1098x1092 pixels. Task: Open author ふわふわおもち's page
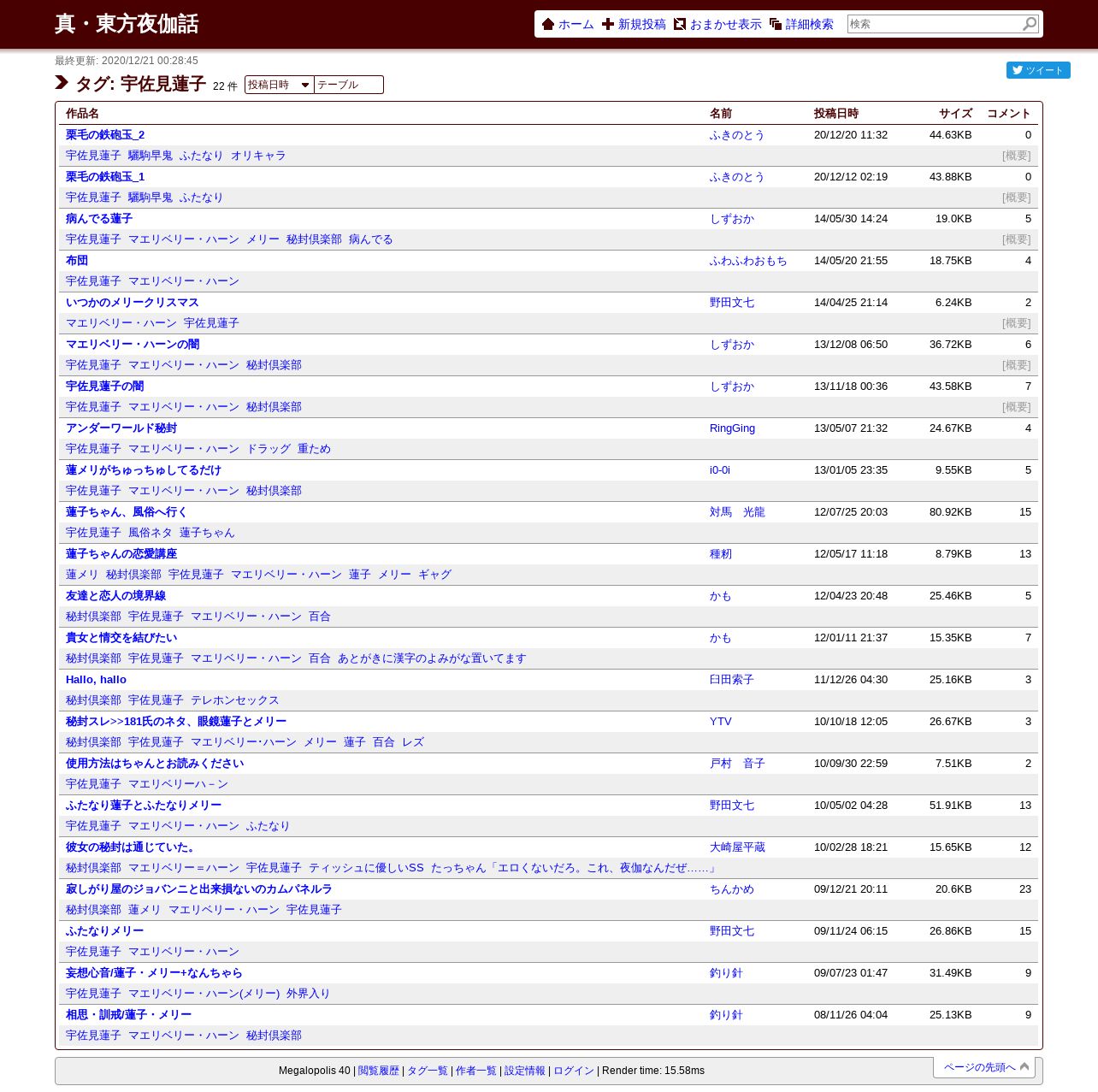pos(748,260)
